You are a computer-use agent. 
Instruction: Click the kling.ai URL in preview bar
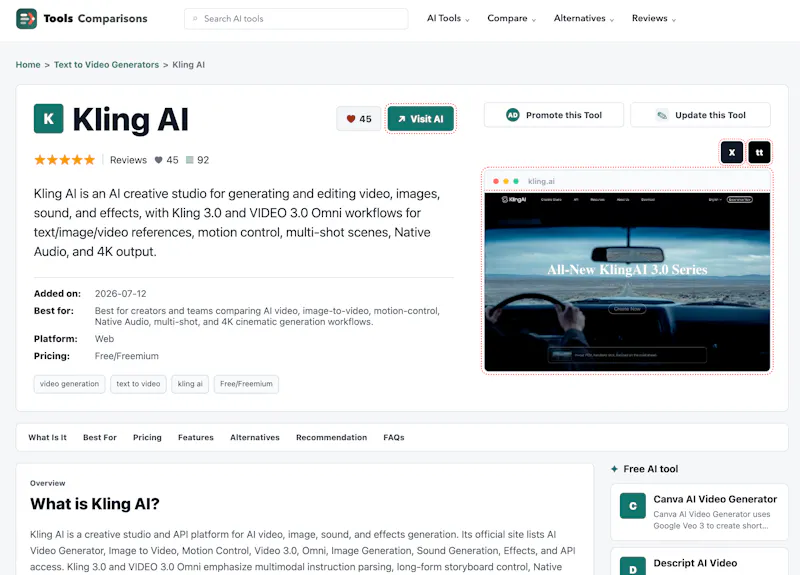tap(541, 181)
